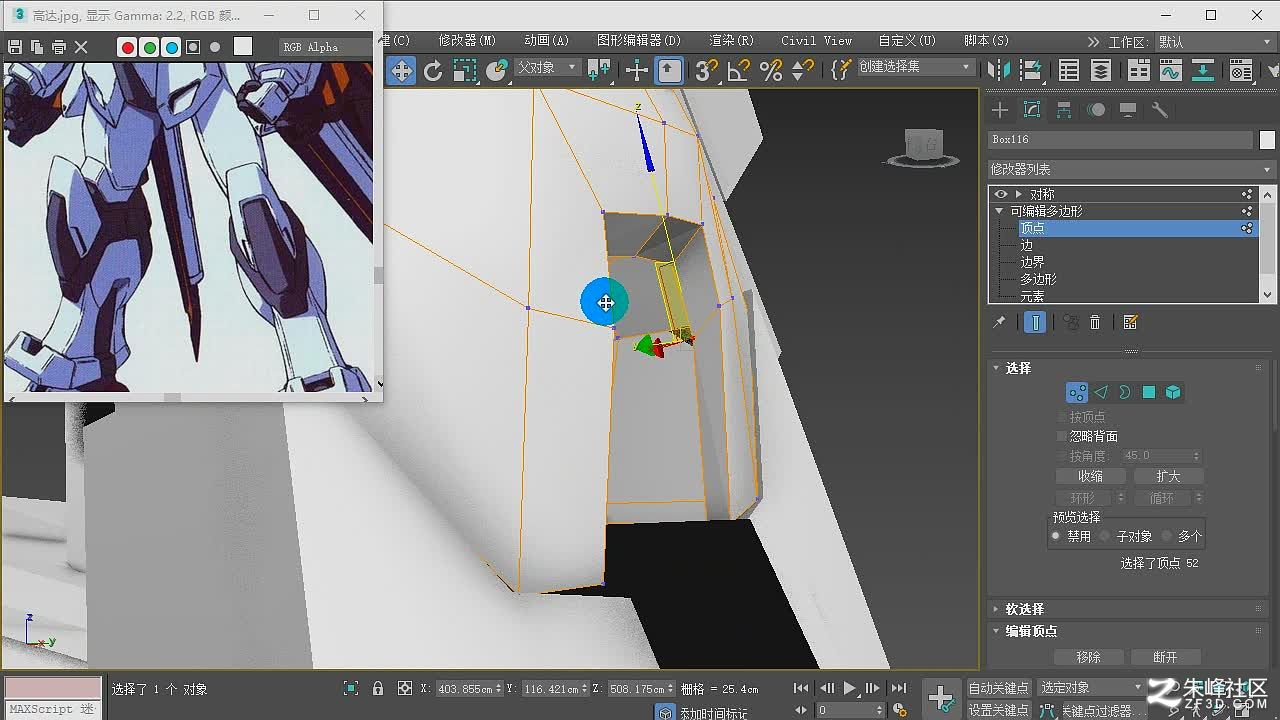Open the 父对象 reference coordinate dropdown
Viewport: 1280px width, 720px height.
tap(547, 67)
